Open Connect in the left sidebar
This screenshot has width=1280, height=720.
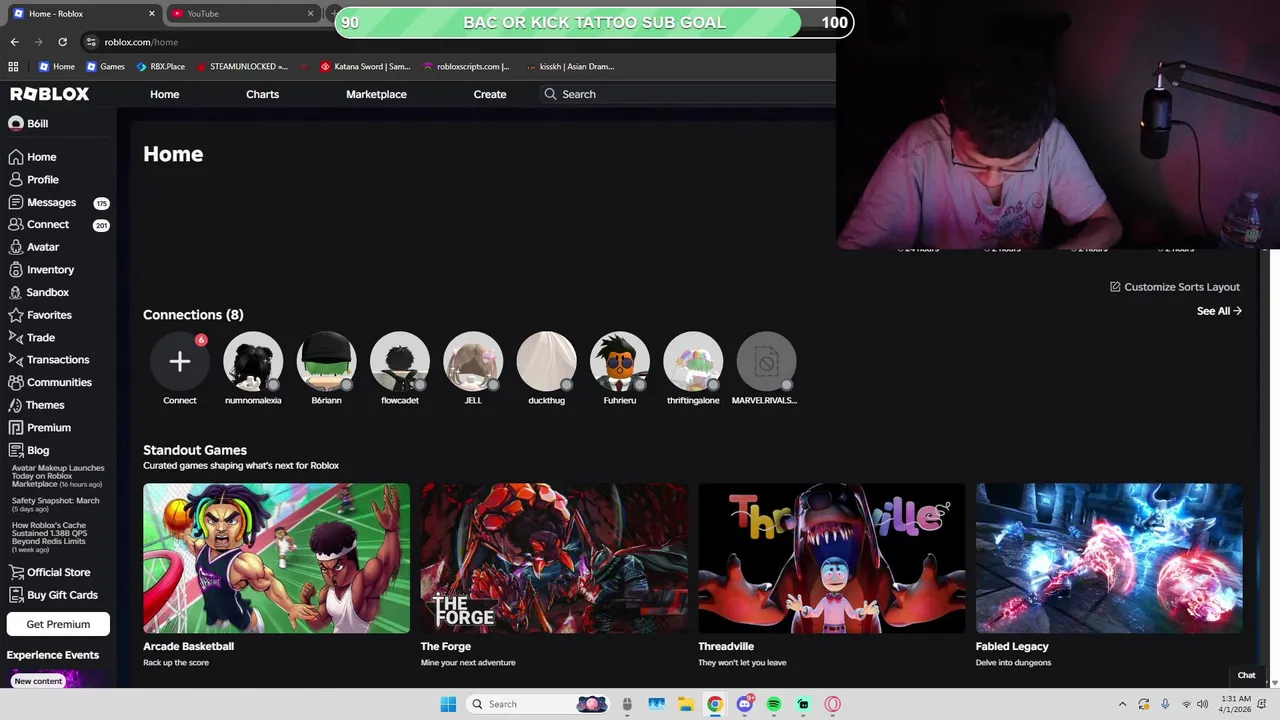(x=38, y=225)
